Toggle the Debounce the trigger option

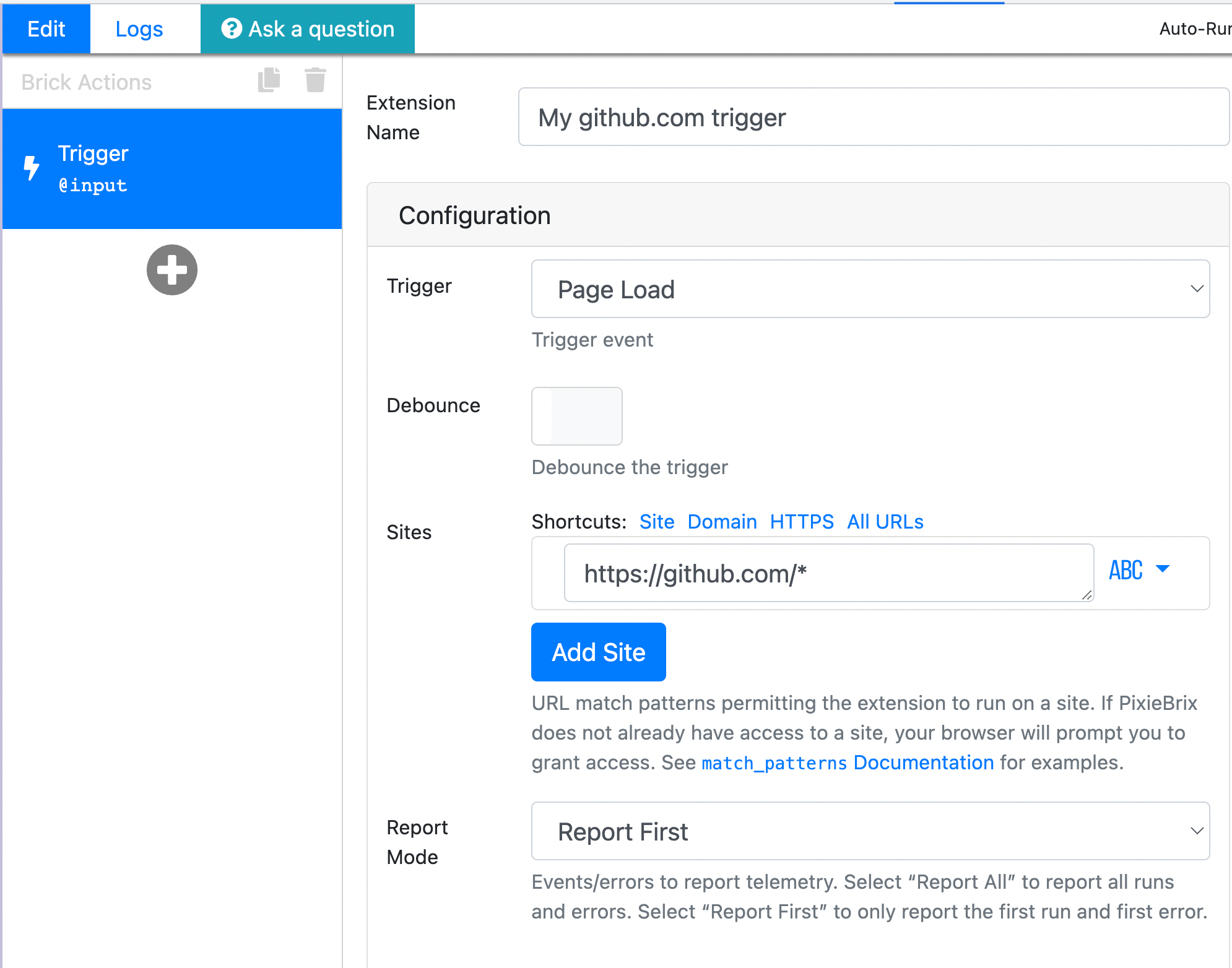(x=576, y=416)
